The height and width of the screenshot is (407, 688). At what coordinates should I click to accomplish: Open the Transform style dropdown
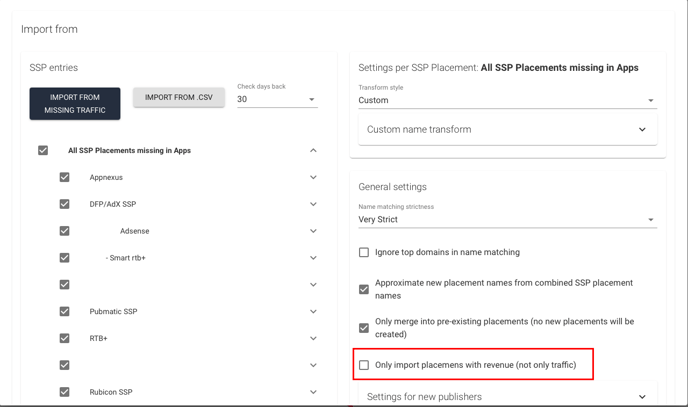click(x=508, y=100)
